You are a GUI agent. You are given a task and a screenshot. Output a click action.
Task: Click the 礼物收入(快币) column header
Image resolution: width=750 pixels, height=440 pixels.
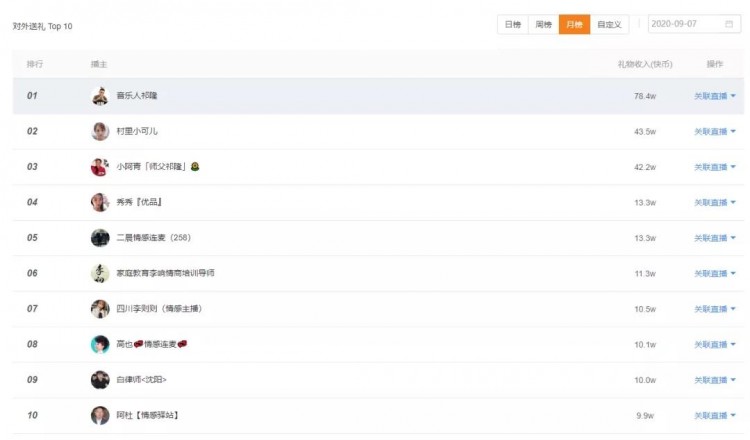(645, 64)
